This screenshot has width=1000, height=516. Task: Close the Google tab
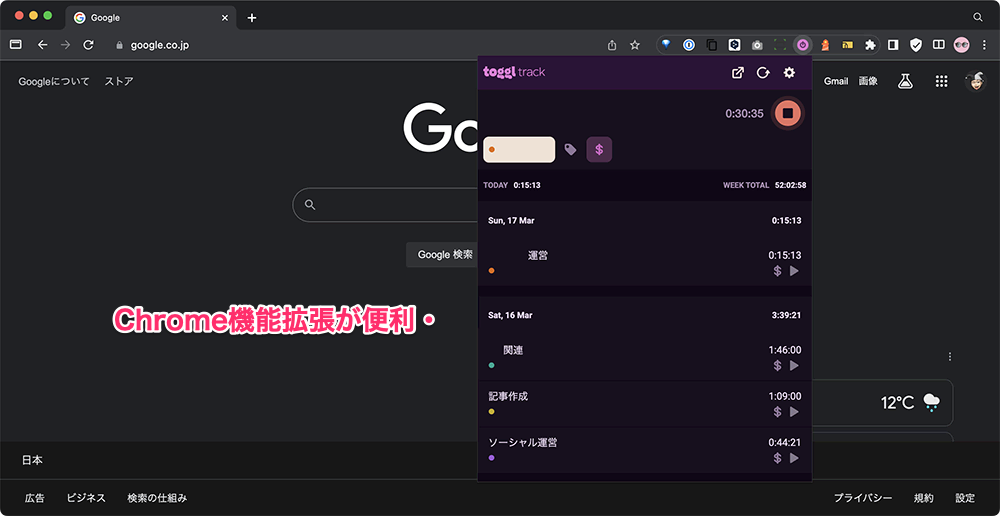coord(224,18)
